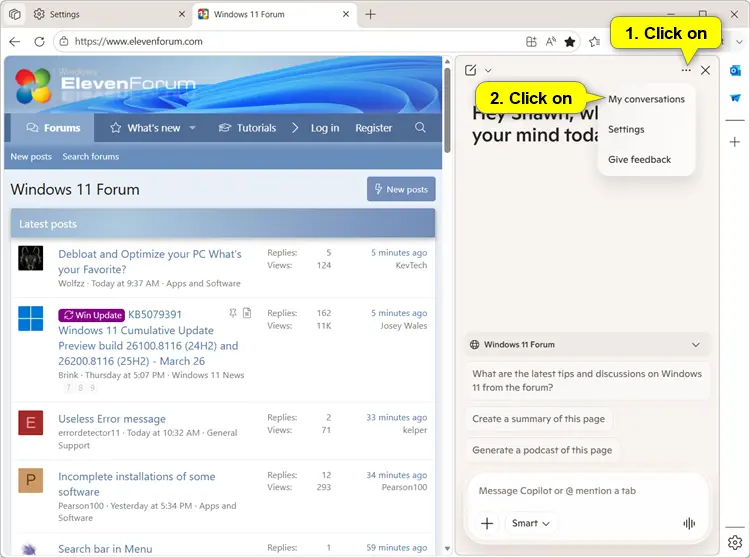Click the Settings tab gear icon

(39, 14)
